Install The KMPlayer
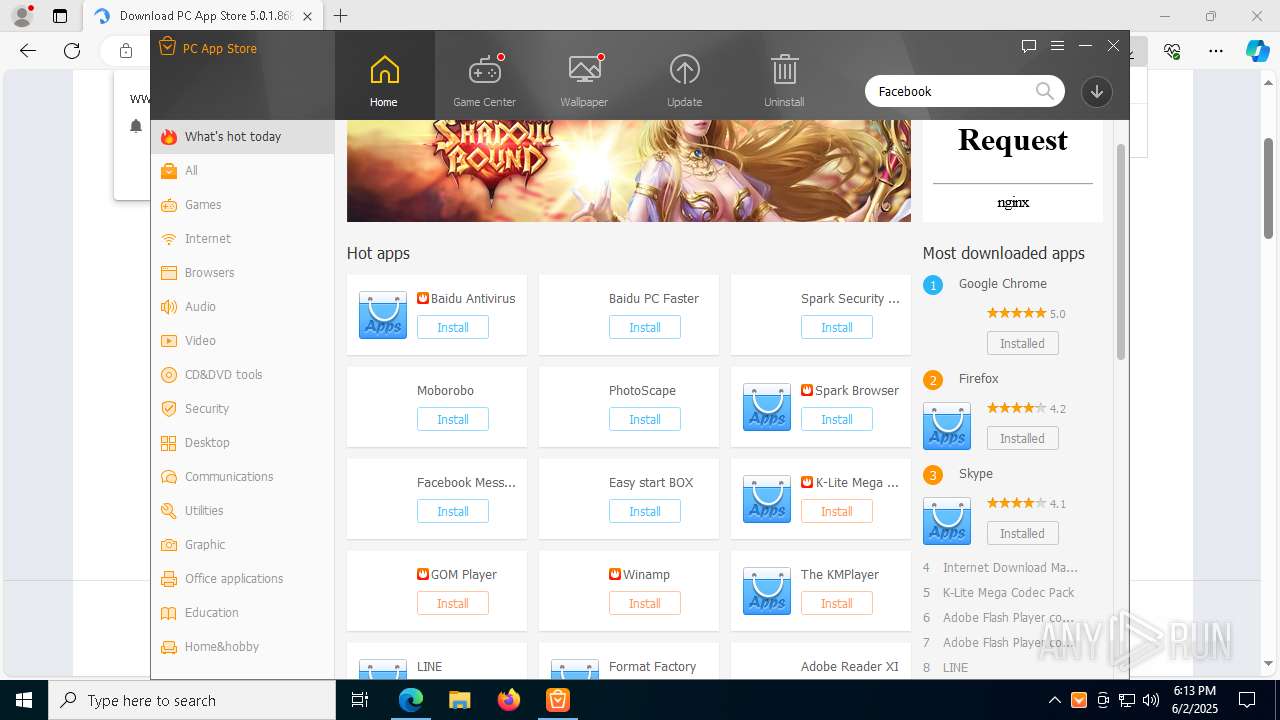 coord(837,604)
